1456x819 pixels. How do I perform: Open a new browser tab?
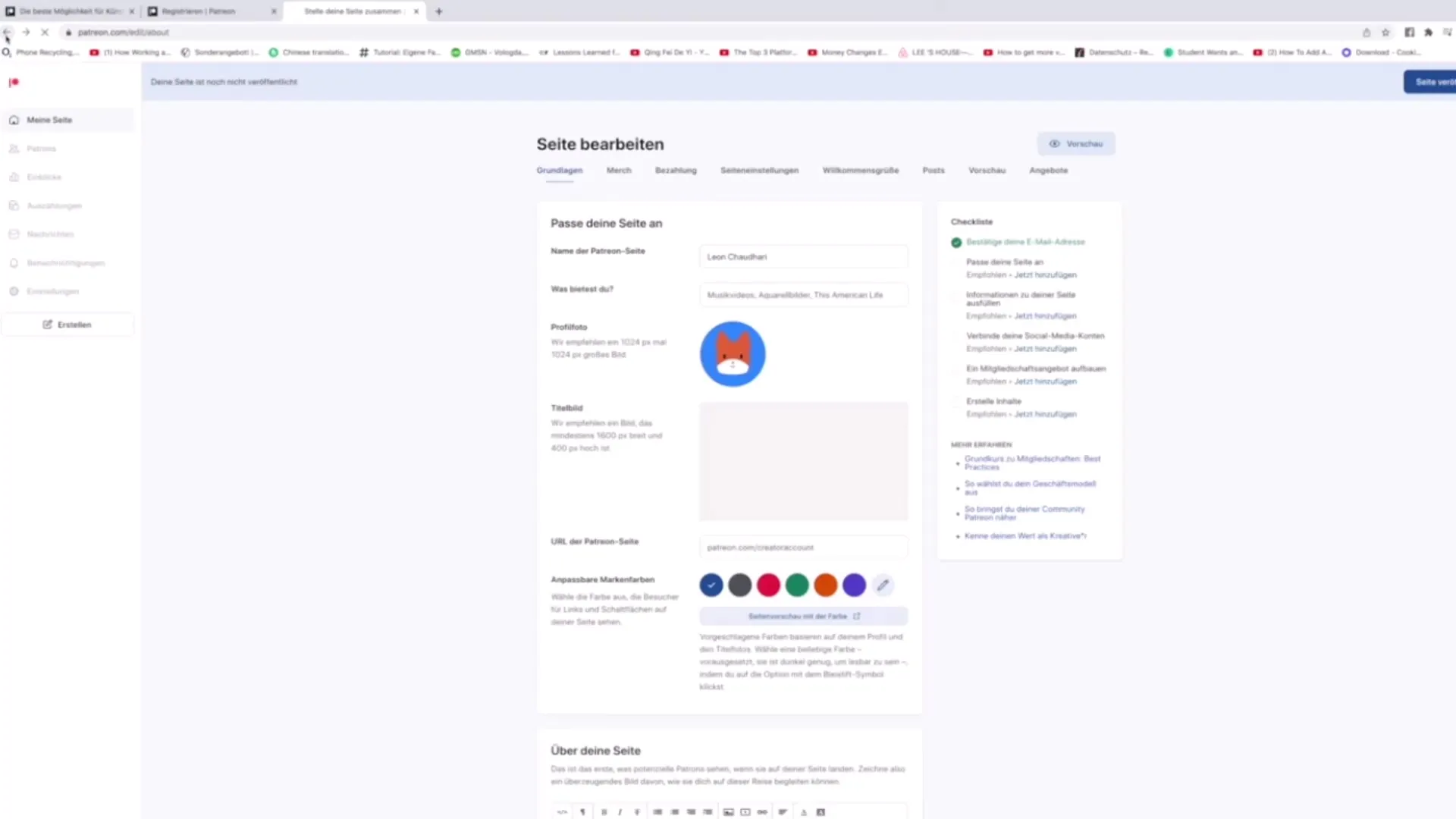(x=439, y=11)
